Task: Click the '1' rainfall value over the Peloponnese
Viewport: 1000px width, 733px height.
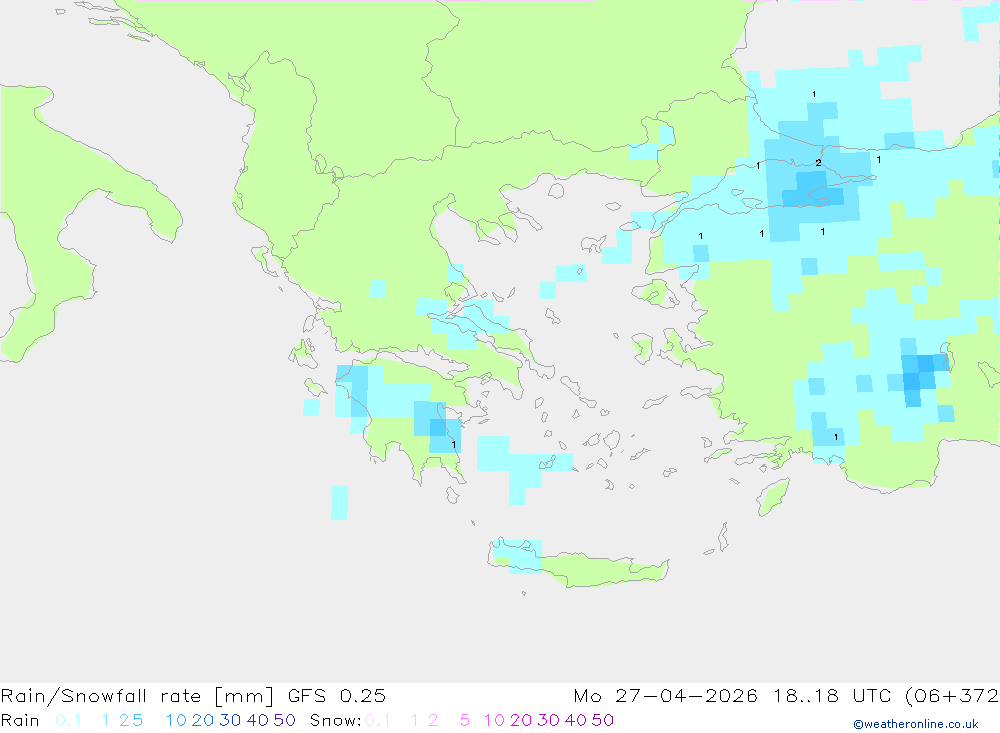Action: tap(453, 445)
